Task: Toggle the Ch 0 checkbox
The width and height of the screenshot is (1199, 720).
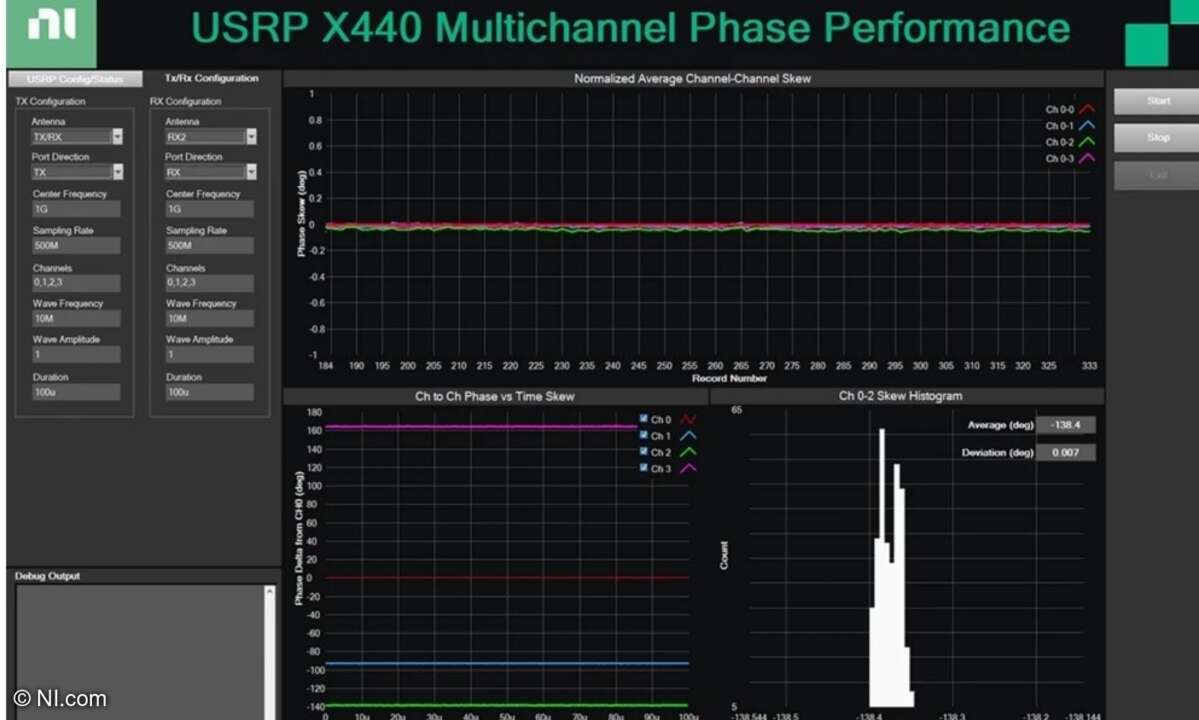Action: [x=643, y=419]
